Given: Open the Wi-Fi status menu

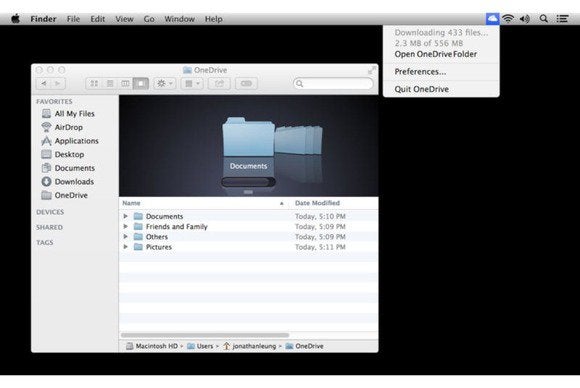Looking at the screenshot, I should 508,18.
